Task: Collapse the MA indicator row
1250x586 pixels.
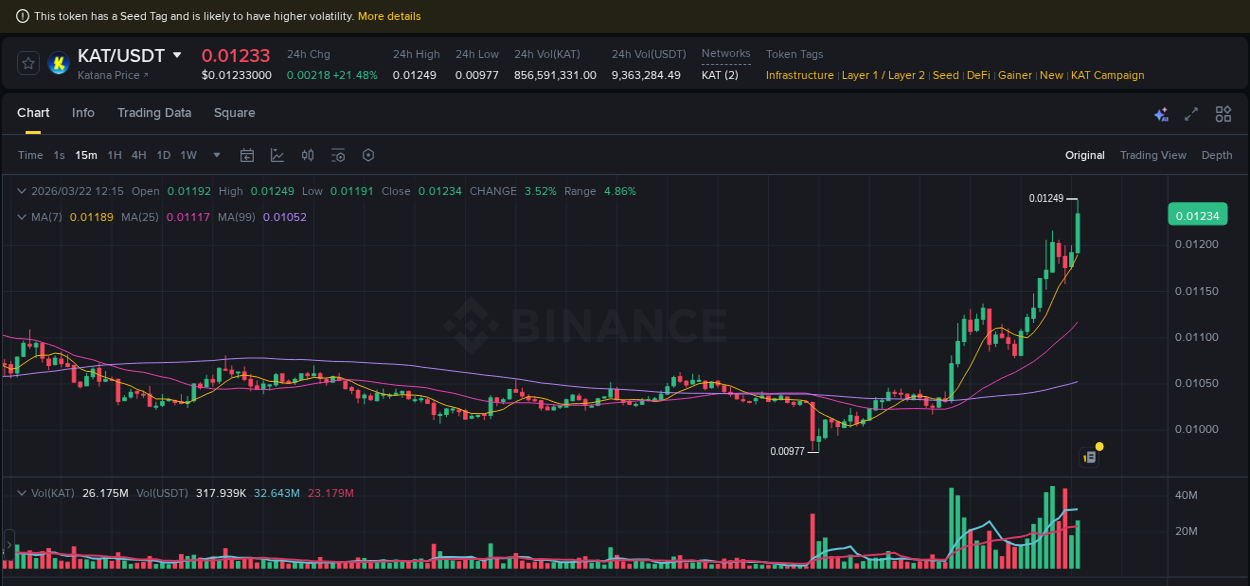Action: click(22, 216)
